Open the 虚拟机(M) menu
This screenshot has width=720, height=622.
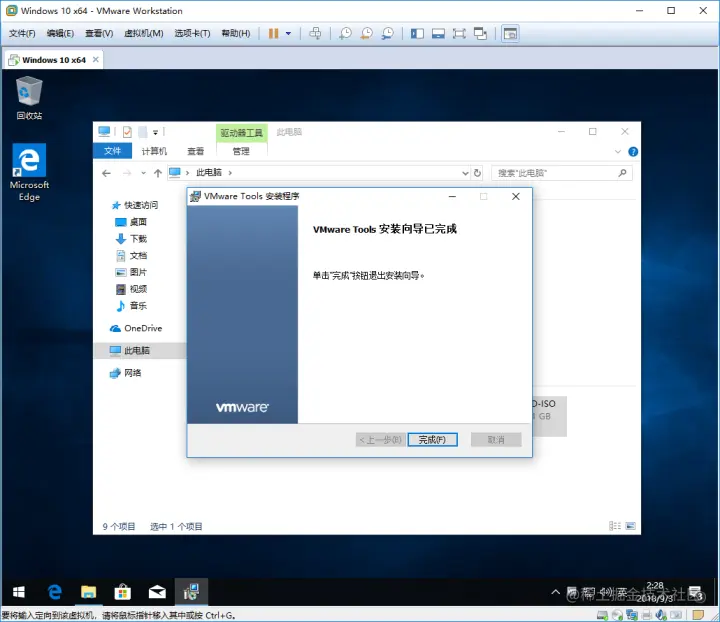pyautogui.click(x=144, y=34)
